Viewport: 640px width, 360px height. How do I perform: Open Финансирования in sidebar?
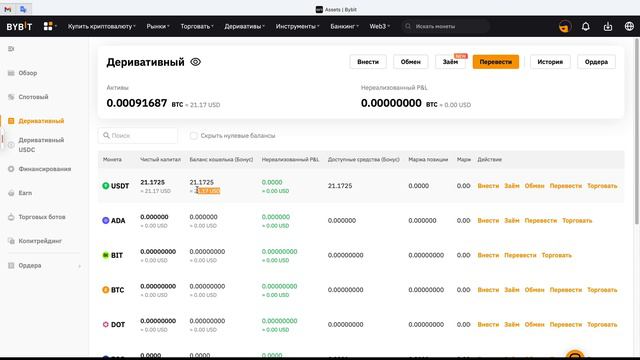(44, 169)
